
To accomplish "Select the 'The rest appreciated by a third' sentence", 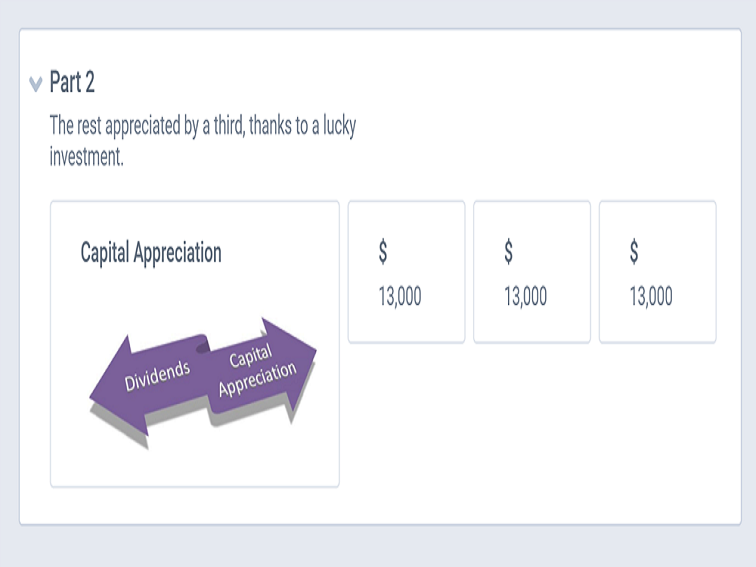I will [x=202, y=141].
